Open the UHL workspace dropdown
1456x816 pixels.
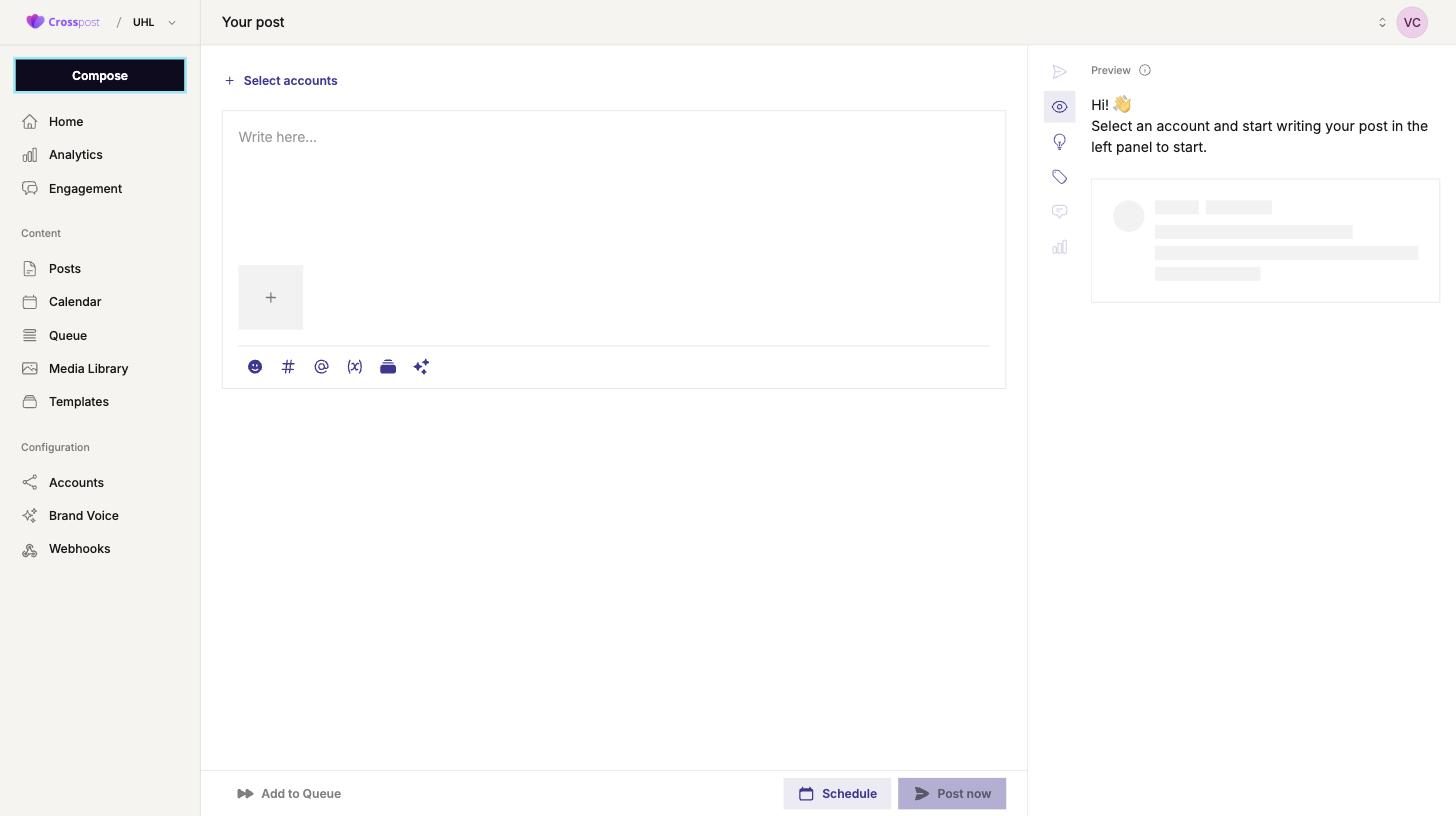pyautogui.click(x=154, y=22)
